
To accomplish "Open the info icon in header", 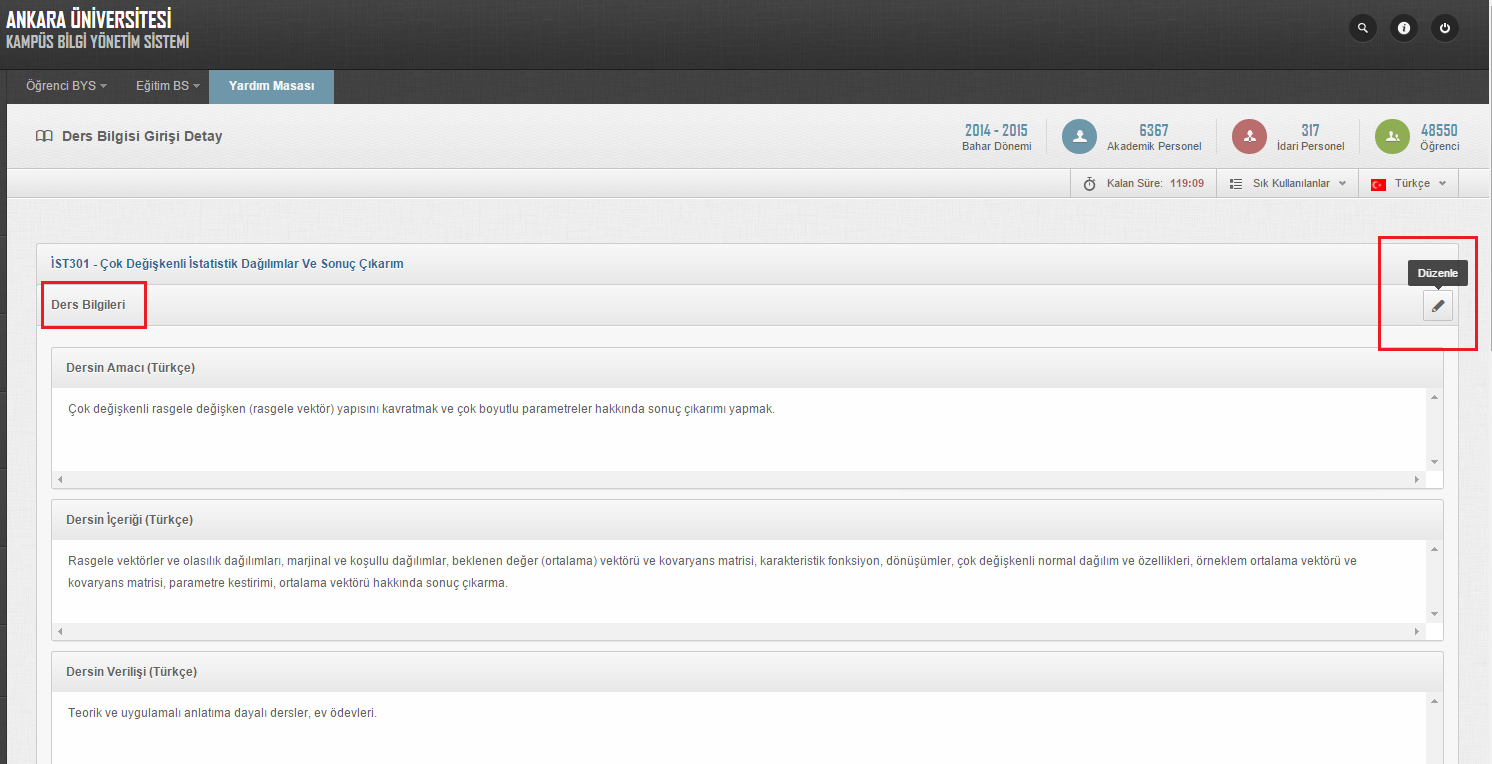I will tap(1404, 28).
